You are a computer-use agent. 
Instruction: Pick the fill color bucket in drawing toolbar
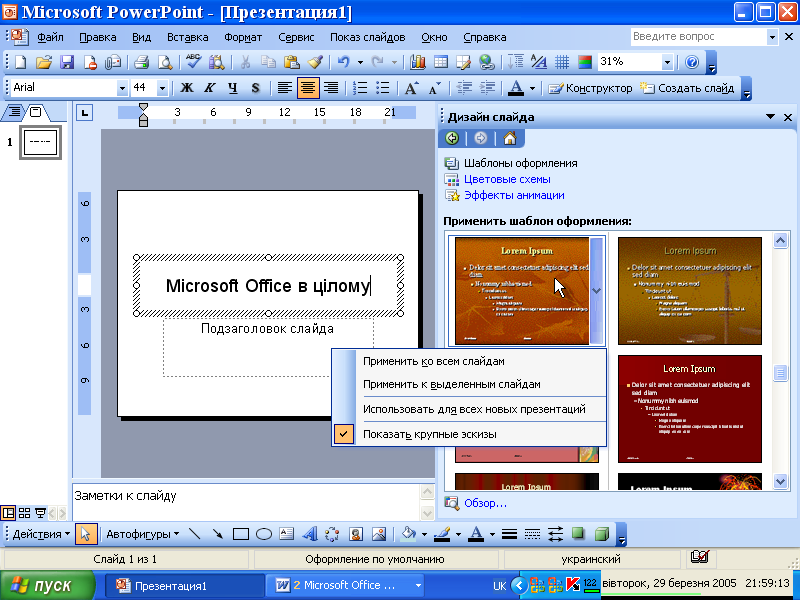(x=408, y=534)
